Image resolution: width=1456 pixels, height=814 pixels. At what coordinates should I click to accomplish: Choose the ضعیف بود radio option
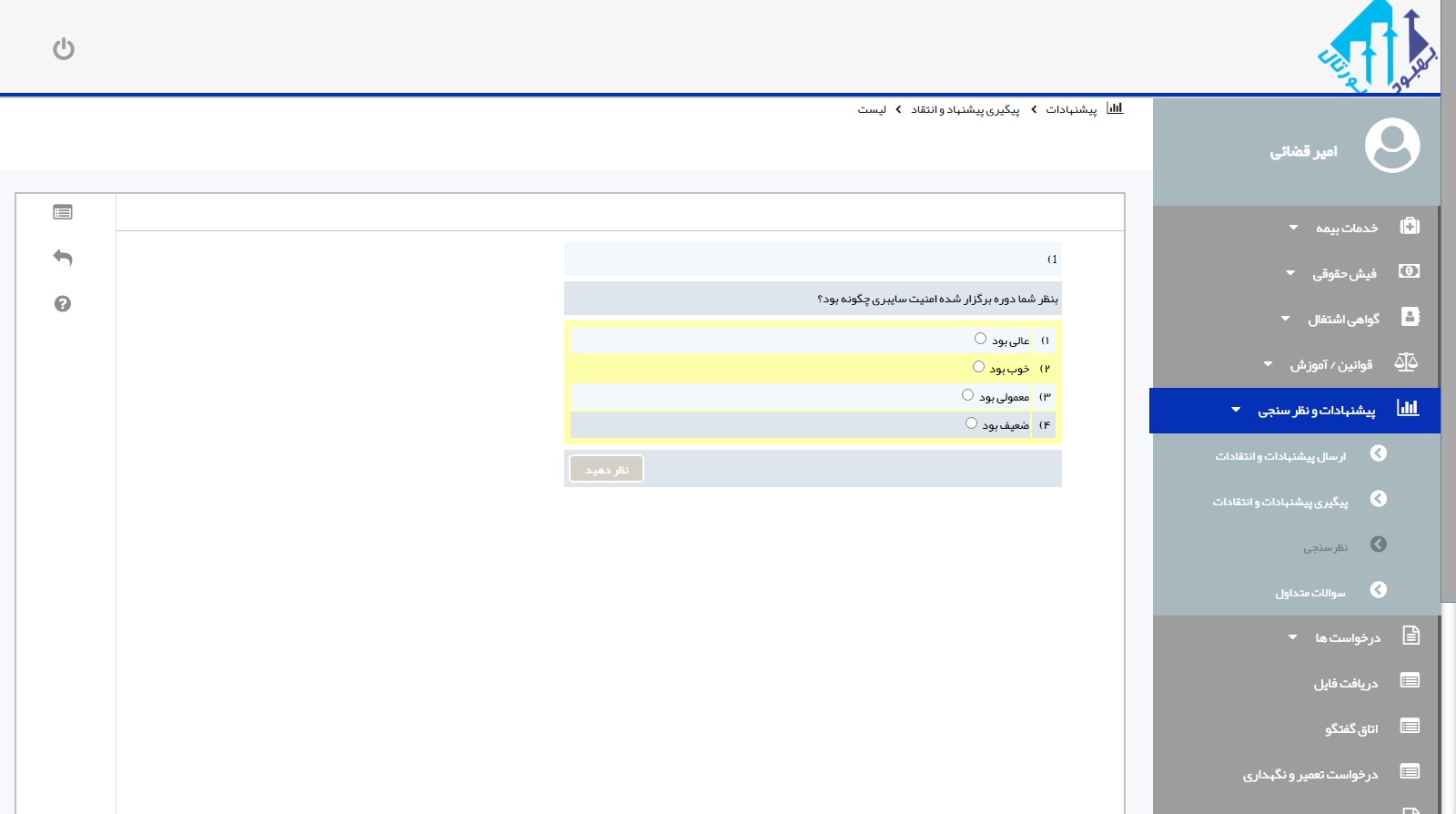[971, 423]
